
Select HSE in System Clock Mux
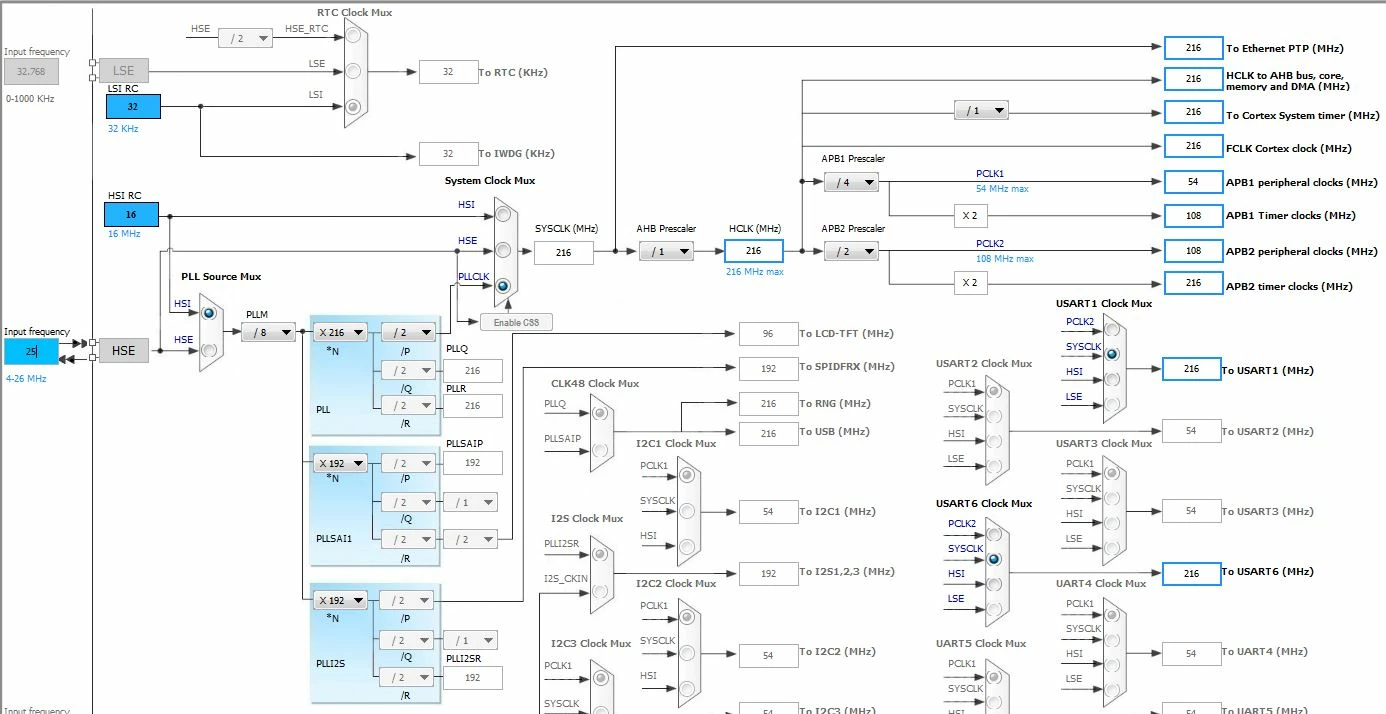click(x=503, y=250)
